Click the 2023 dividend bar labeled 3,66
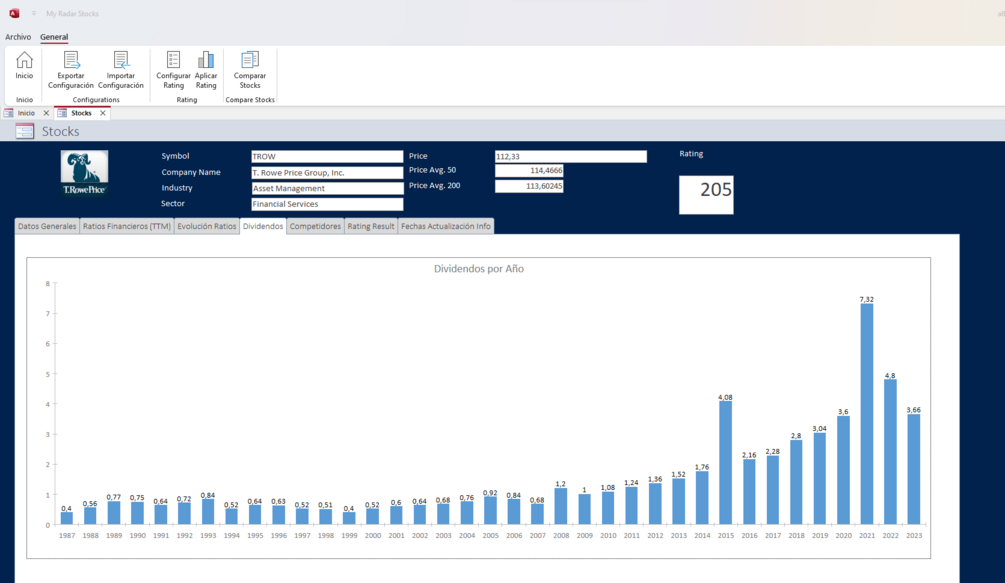 914,469
